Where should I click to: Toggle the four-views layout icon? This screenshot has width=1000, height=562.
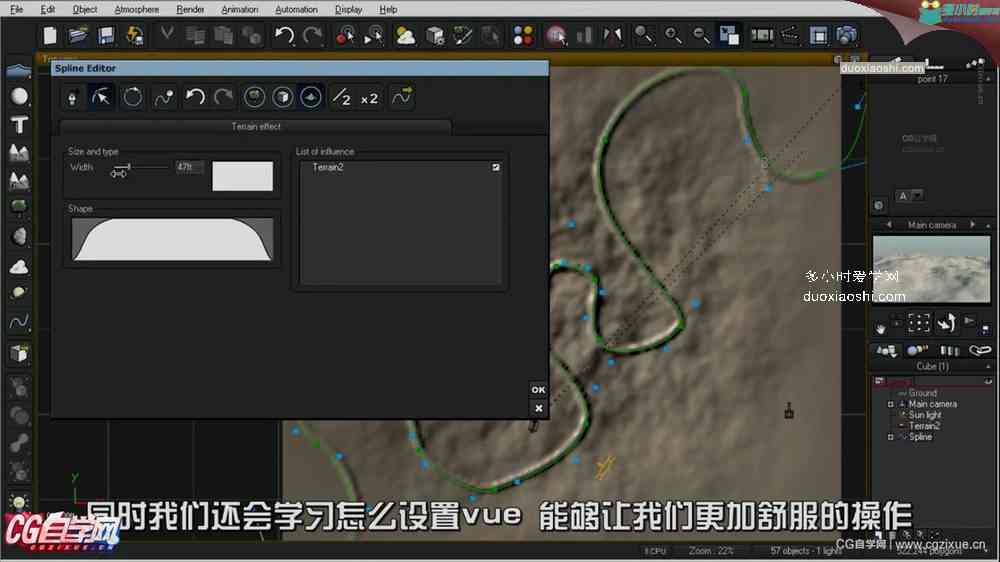(728, 36)
